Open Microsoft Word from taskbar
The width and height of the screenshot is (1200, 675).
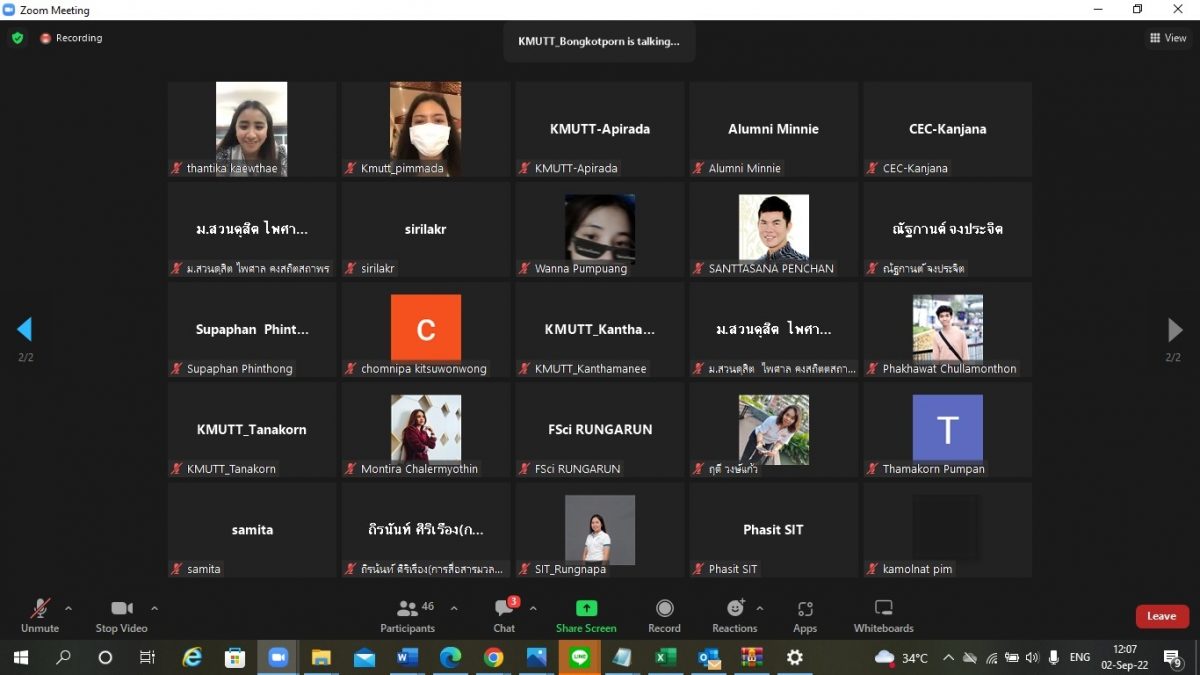click(407, 658)
